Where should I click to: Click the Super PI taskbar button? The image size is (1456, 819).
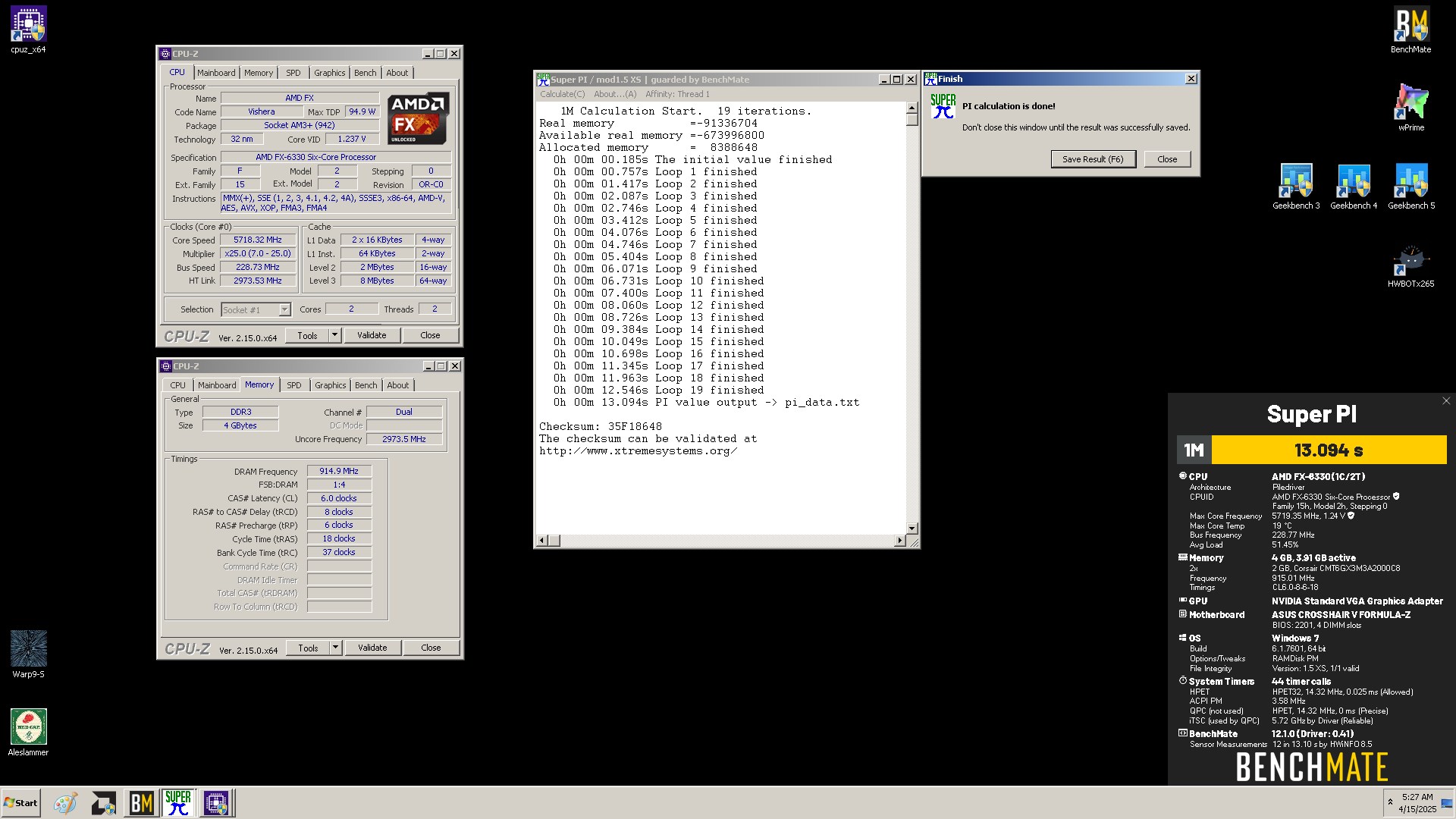tap(178, 803)
